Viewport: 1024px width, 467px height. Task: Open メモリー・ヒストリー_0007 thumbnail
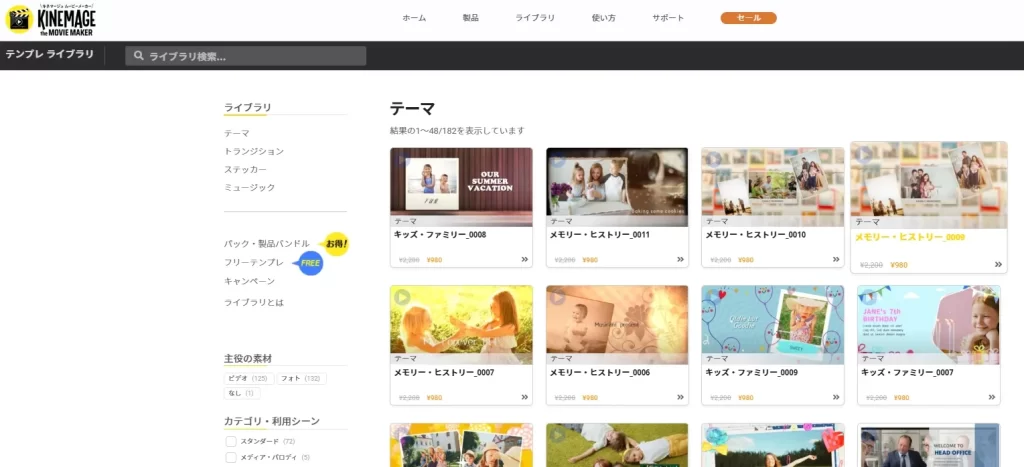coord(461,325)
